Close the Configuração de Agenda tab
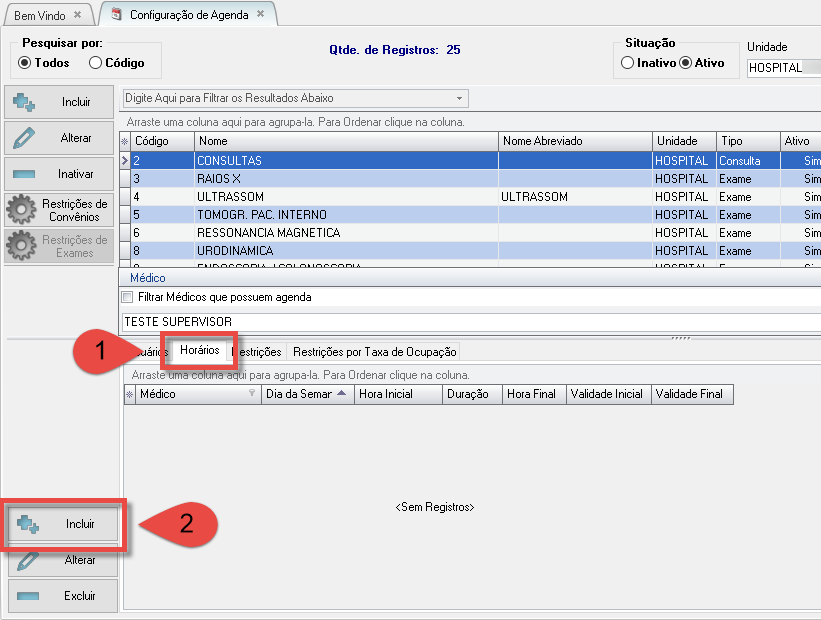 [261, 14]
